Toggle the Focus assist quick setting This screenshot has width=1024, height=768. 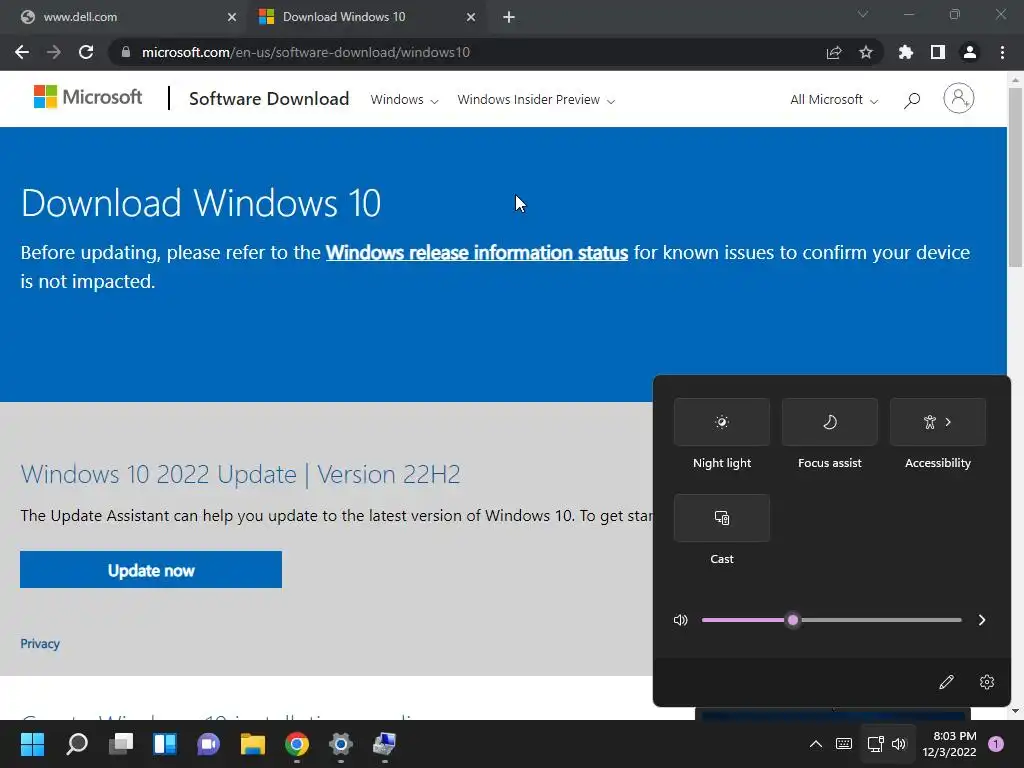pyautogui.click(x=829, y=422)
